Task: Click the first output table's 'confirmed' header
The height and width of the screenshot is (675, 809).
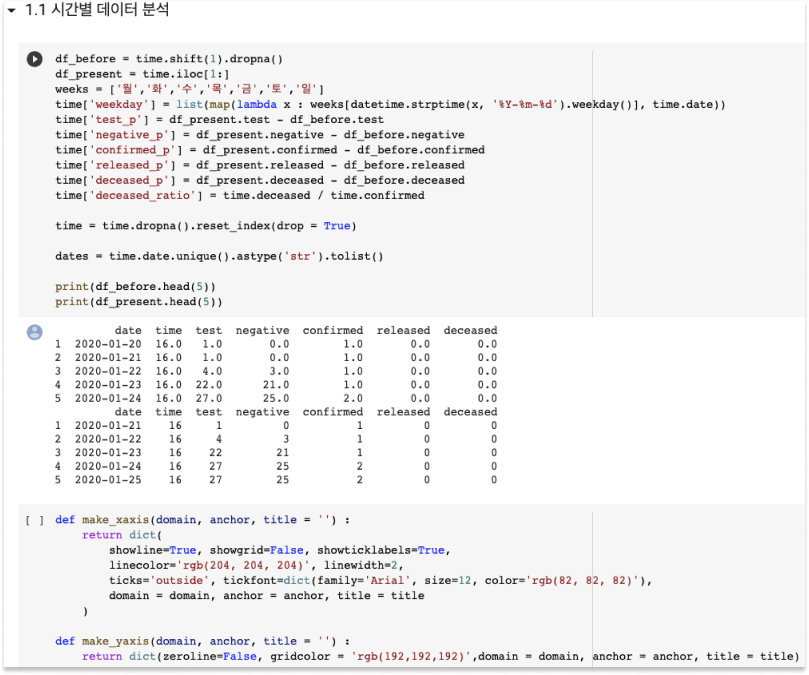Action: coord(333,330)
